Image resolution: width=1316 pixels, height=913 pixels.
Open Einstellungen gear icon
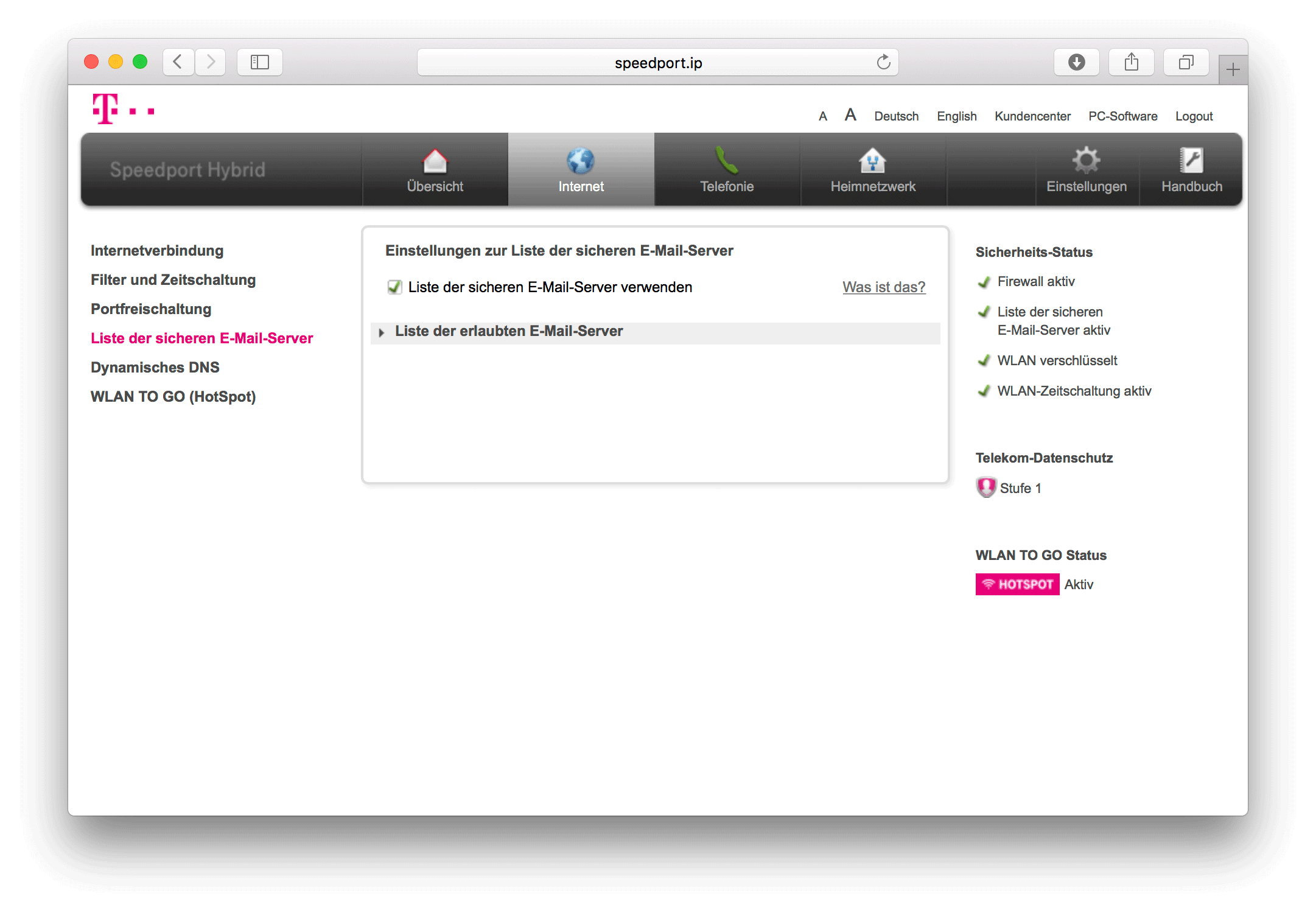(x=1086, y=161)
